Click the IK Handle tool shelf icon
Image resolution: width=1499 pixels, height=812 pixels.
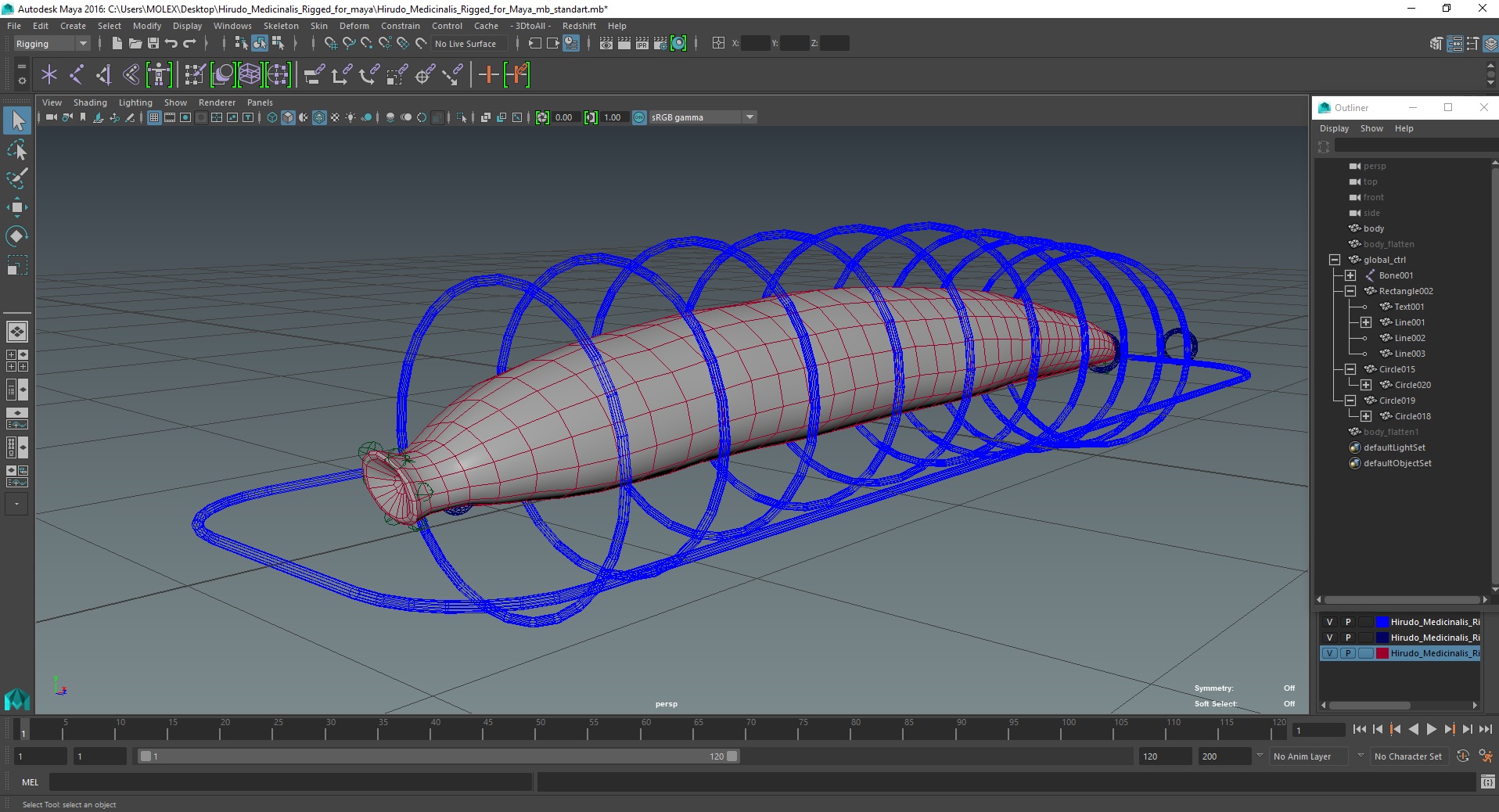[103, 75]
